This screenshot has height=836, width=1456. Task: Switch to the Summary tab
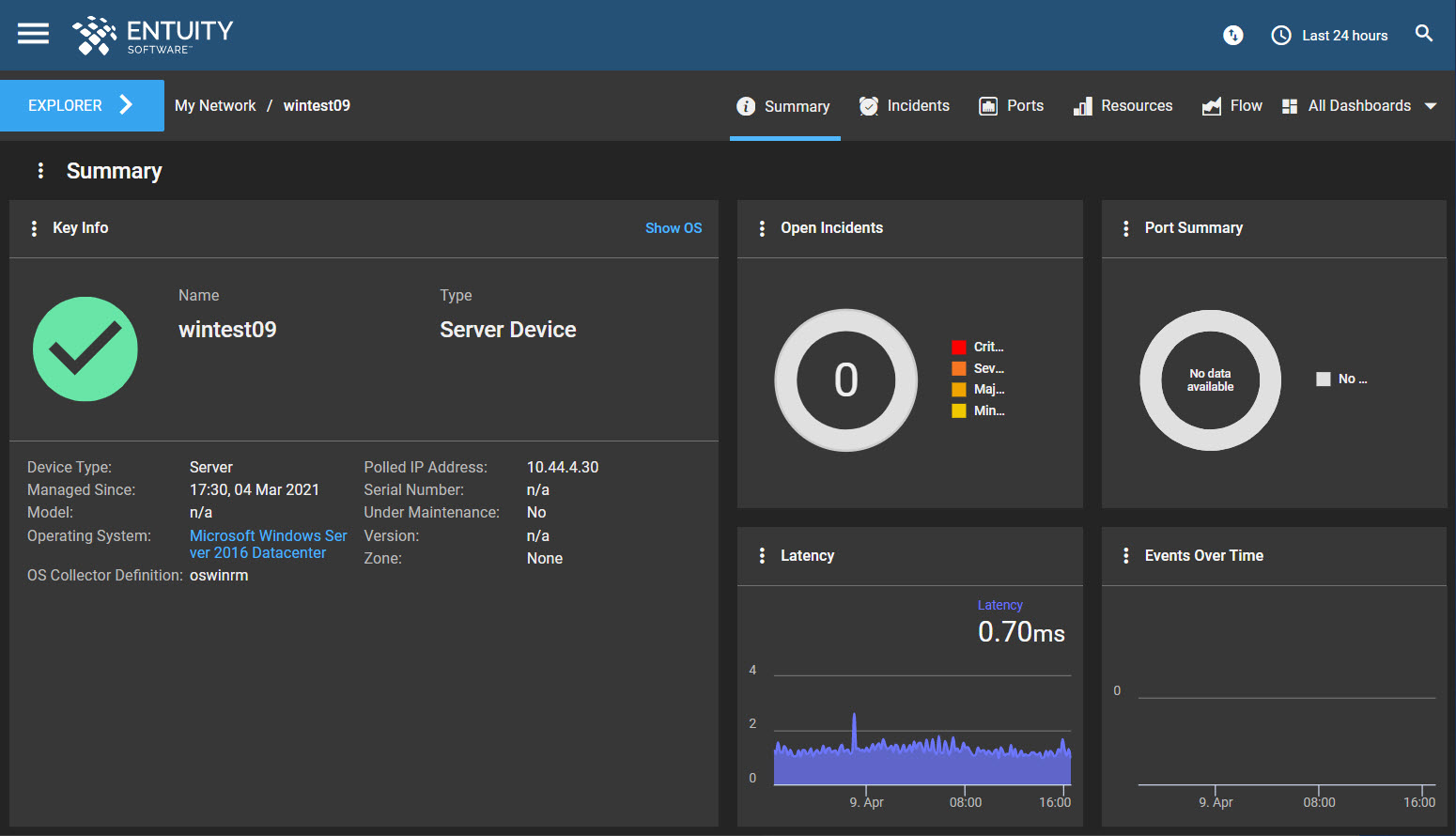point(784,106)
